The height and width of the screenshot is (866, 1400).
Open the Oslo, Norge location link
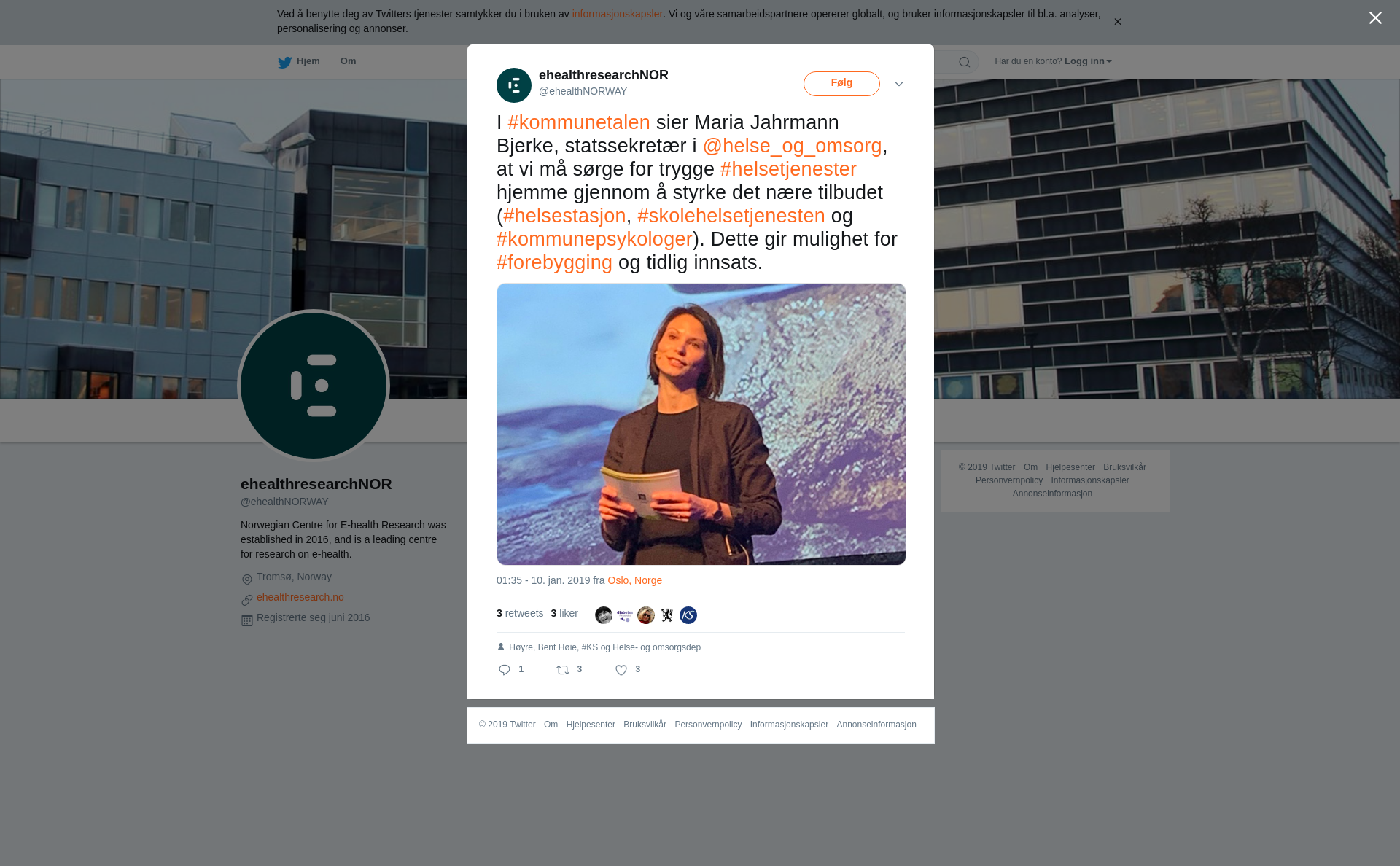635,580
